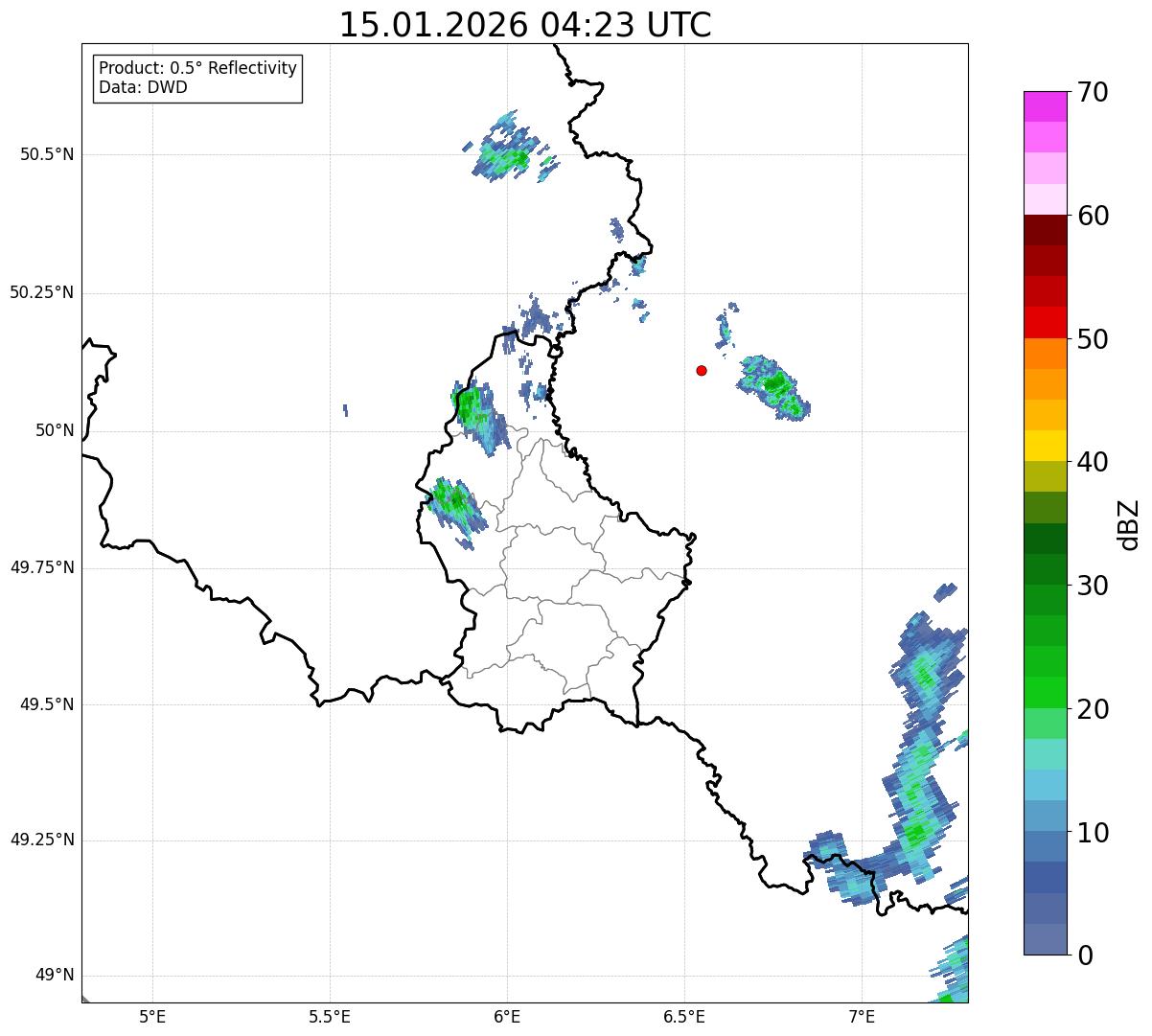
Task: Click the Product: 0.5° Reflectivity text
Action: pos(197,69)
